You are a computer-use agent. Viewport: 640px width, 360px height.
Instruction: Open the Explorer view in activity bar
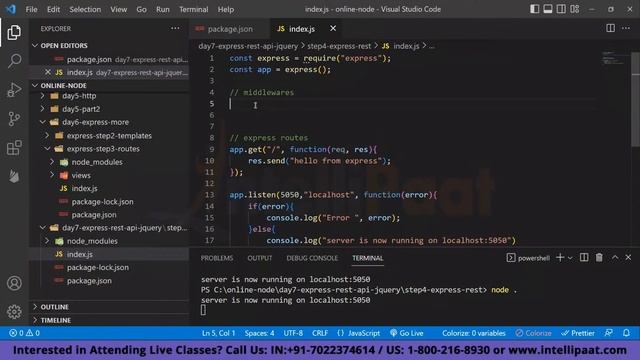click(x=14, y=32)
